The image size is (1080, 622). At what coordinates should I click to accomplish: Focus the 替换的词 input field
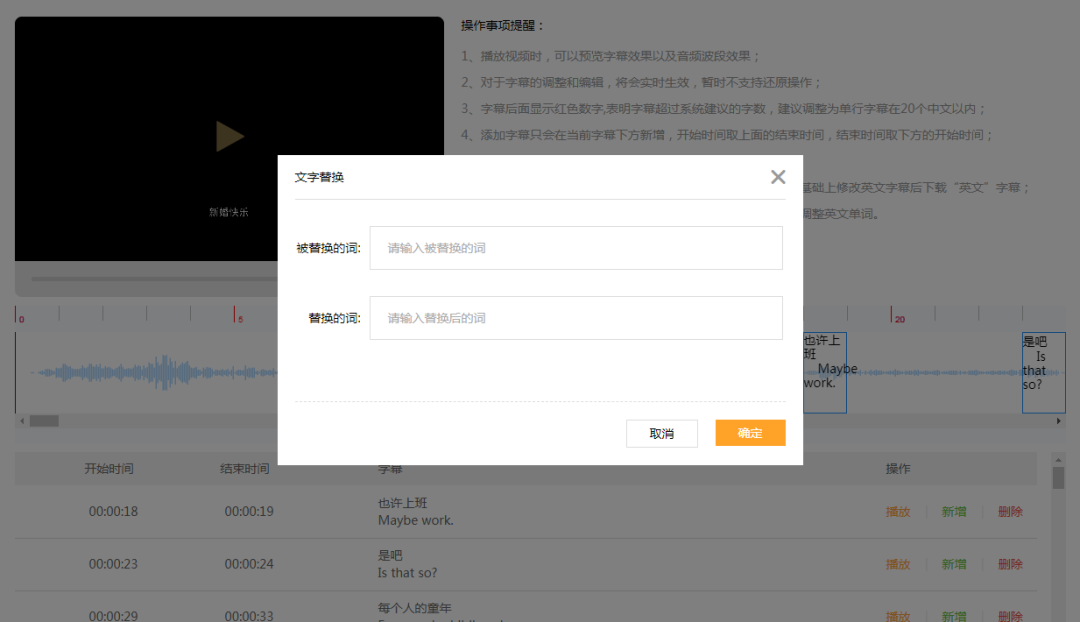point(576,318)
